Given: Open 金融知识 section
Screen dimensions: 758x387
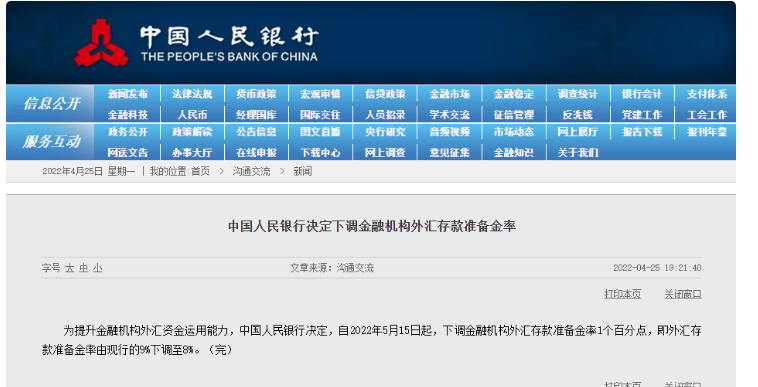Looking at the screenshot, I should click(514, 153).
